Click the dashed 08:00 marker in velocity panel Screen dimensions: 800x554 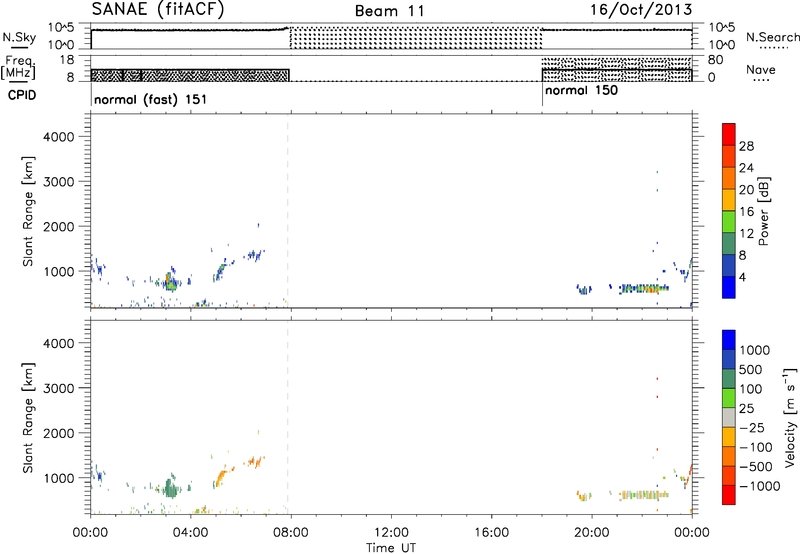click(x=288, y=418)
